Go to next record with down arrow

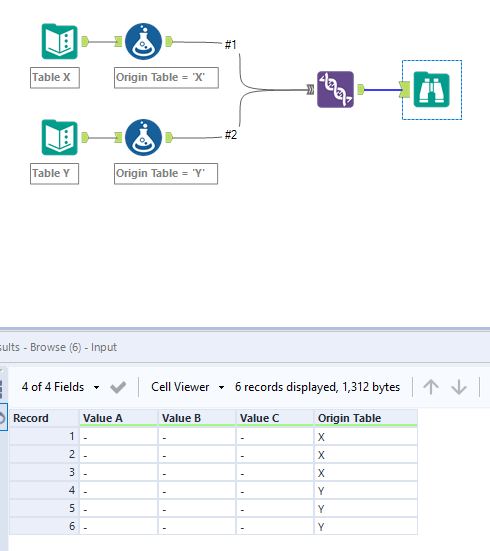click(x=459, y=387)
